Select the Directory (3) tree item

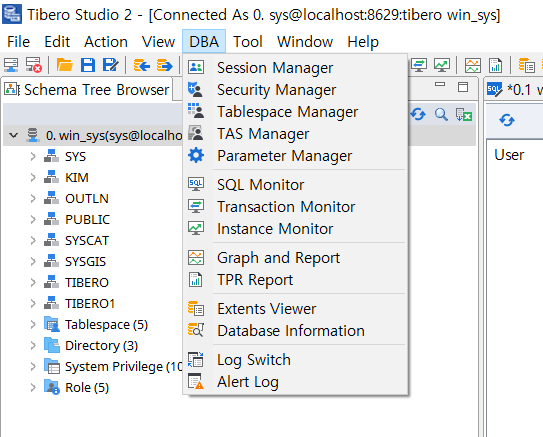101,346
